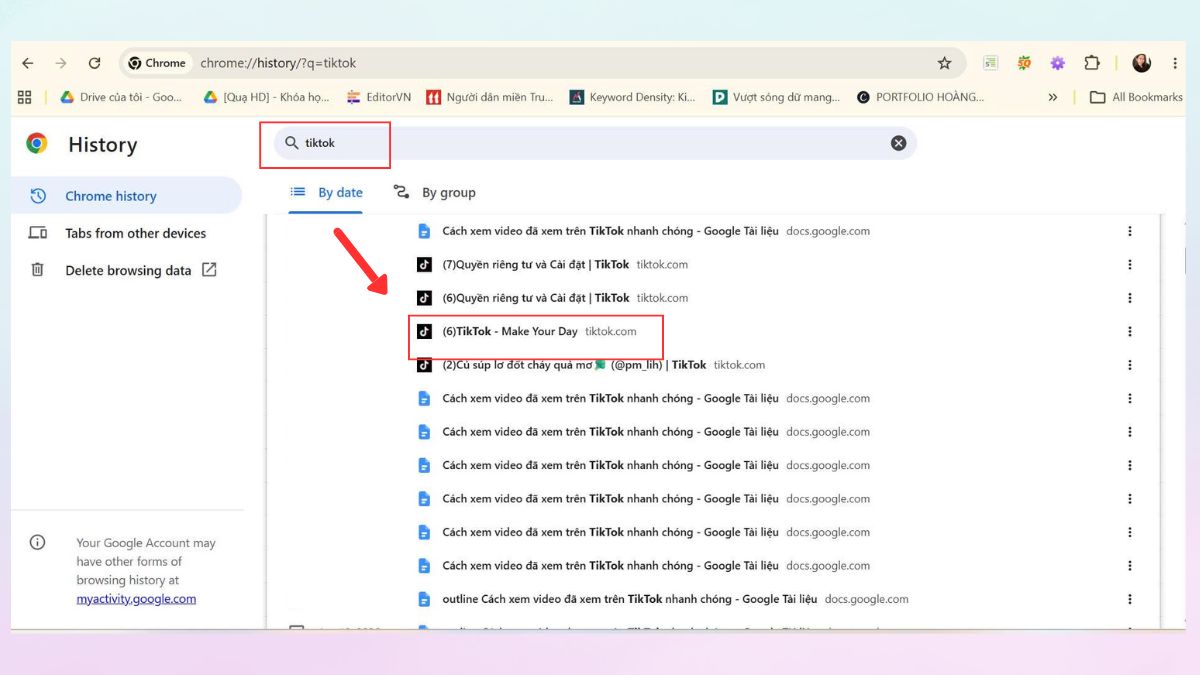Click the TikTok favicon of (6)TikTok - Make Your Day
Screen dimensions: 1200x675
click(x=424, y=331)
